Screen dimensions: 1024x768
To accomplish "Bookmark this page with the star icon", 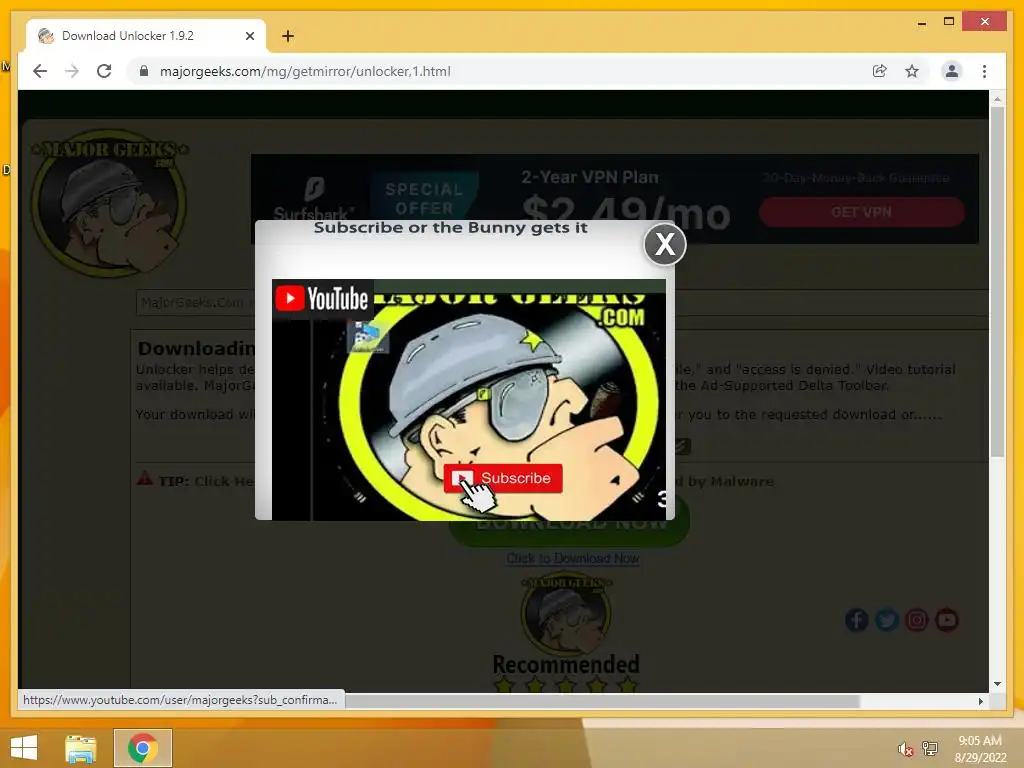I will click(912, 71).
